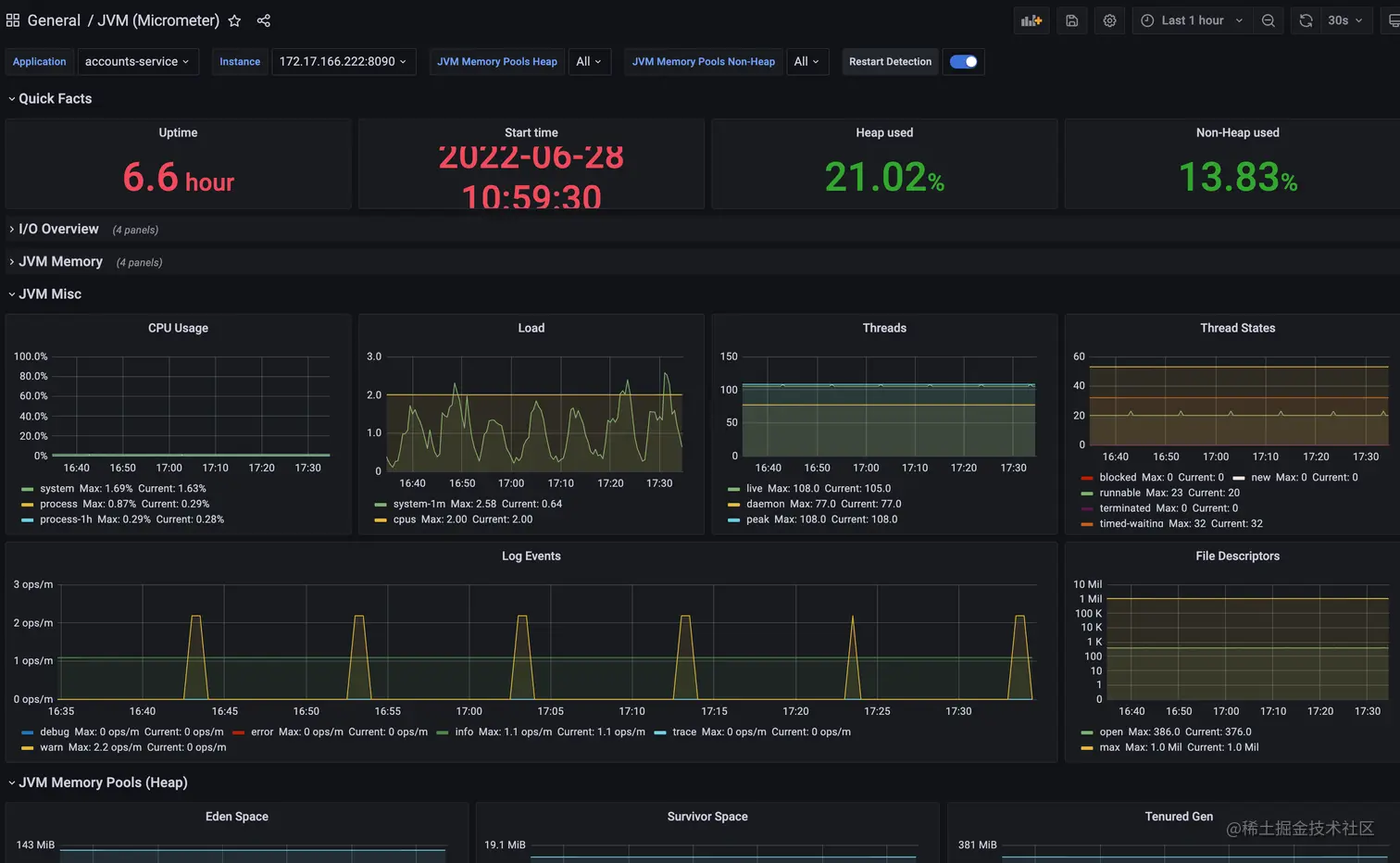
Task: Click the blocked series color swatch
Action: tap(1087, 478)
